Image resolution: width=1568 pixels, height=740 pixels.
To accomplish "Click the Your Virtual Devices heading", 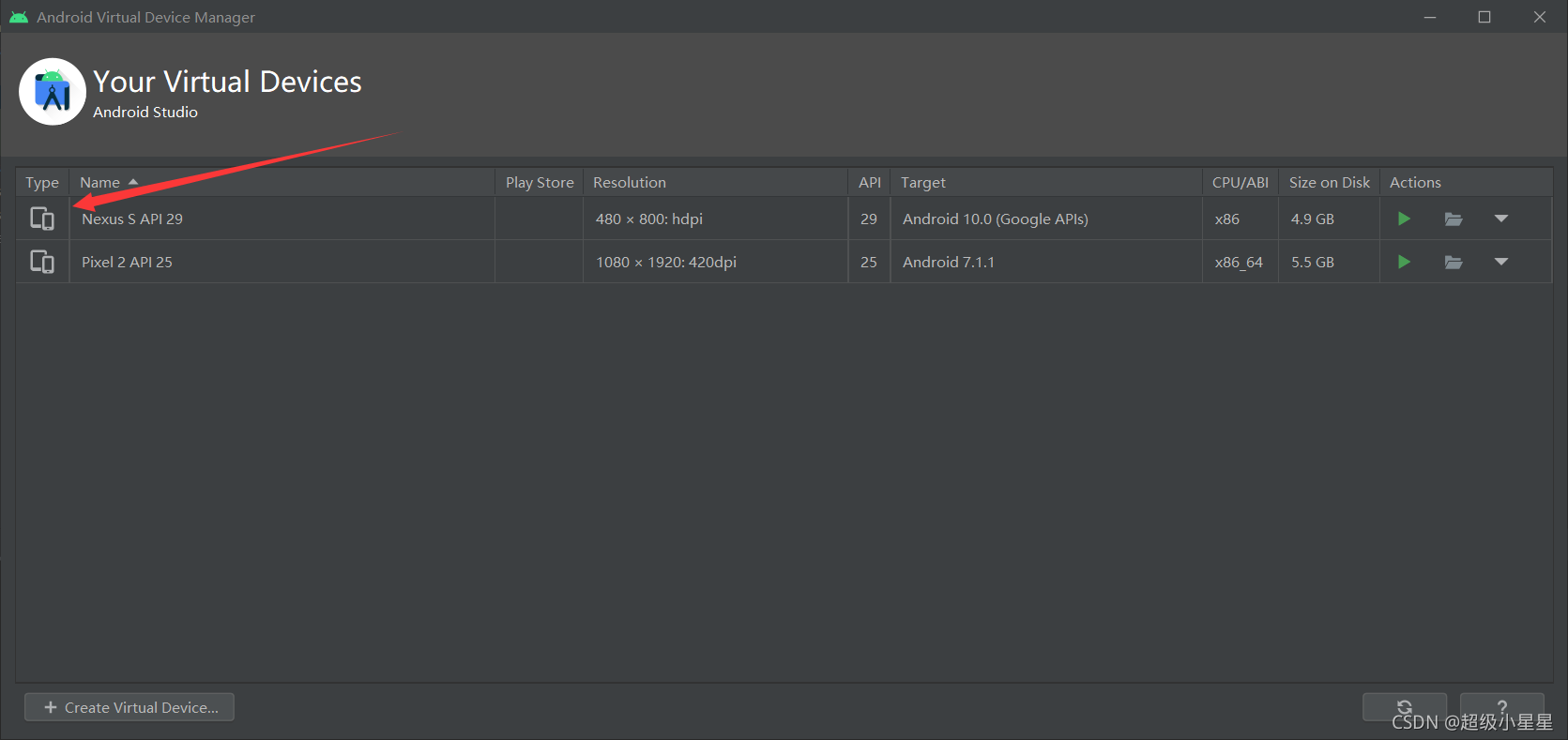I will [227, 82].
